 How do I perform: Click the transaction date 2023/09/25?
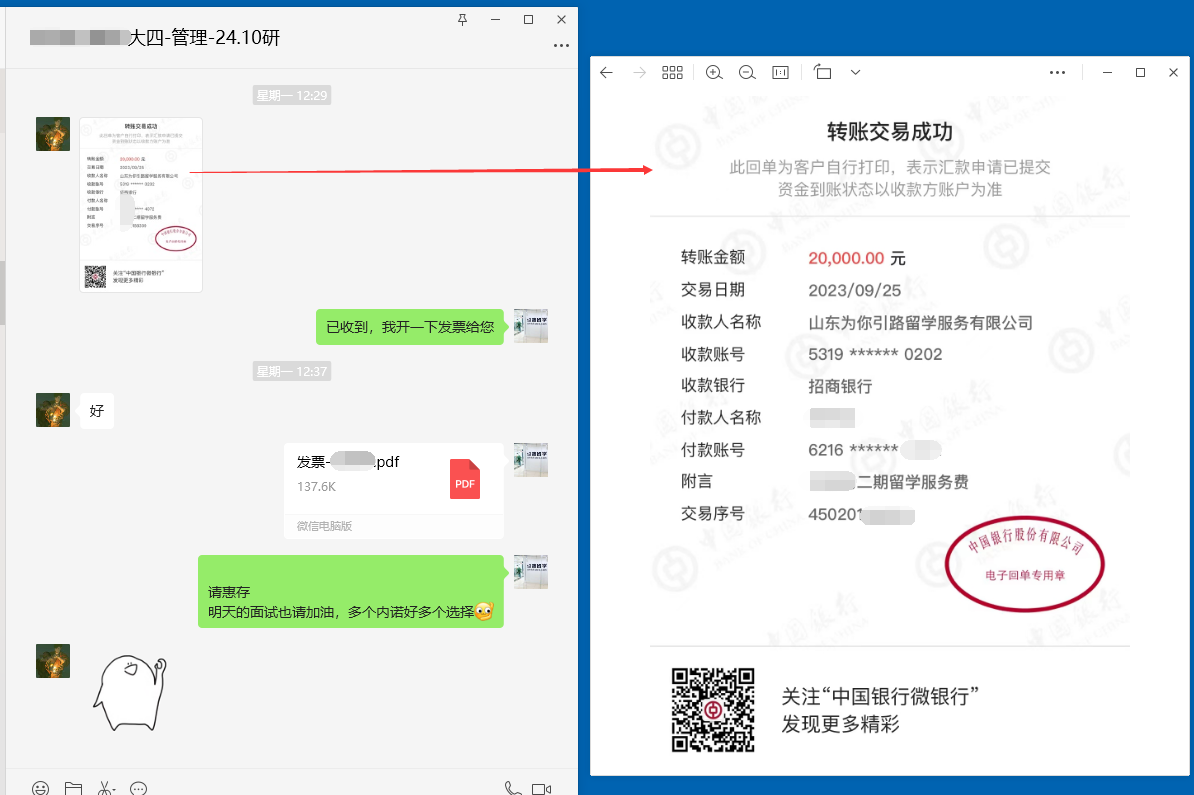(x=854, y=290)
